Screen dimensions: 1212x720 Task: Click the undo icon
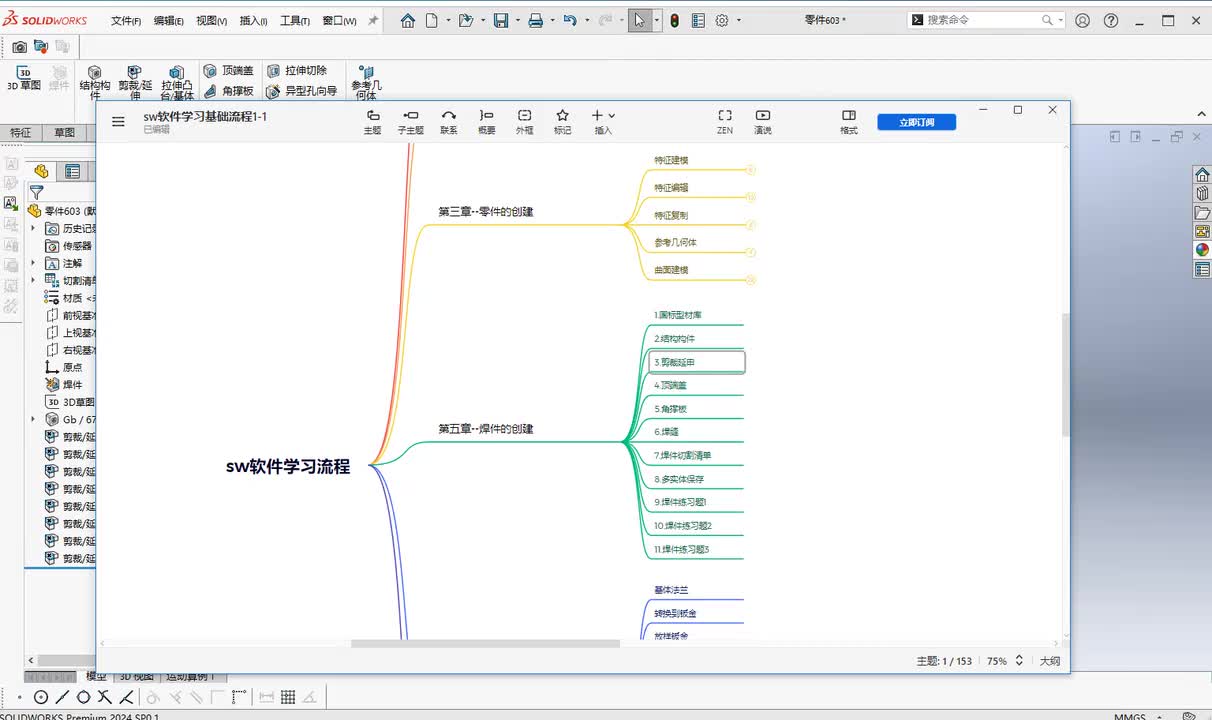(x=570, y=20)
